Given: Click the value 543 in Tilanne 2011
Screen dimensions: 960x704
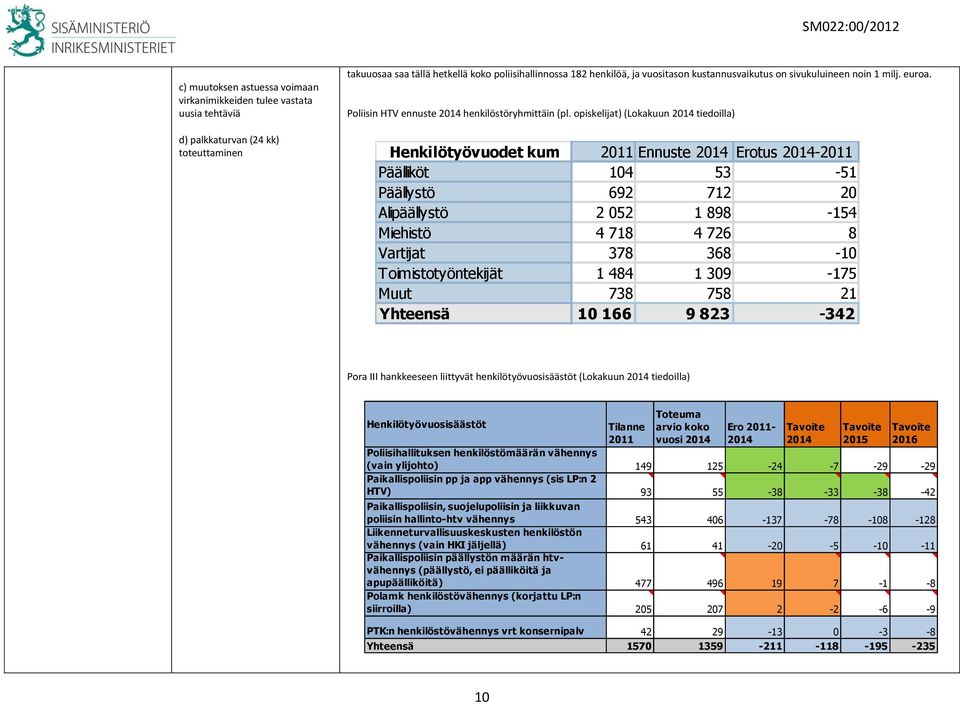Looking at the screenshot, I should click(643, 520).
